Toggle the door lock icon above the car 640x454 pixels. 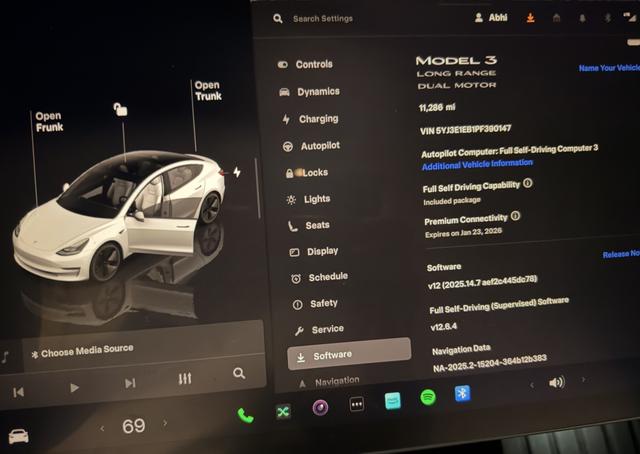[120, 109]
